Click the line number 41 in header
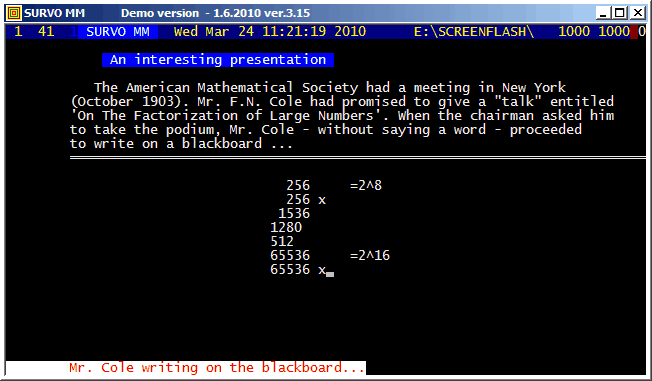The image size is (652, 381). (46, 32)
